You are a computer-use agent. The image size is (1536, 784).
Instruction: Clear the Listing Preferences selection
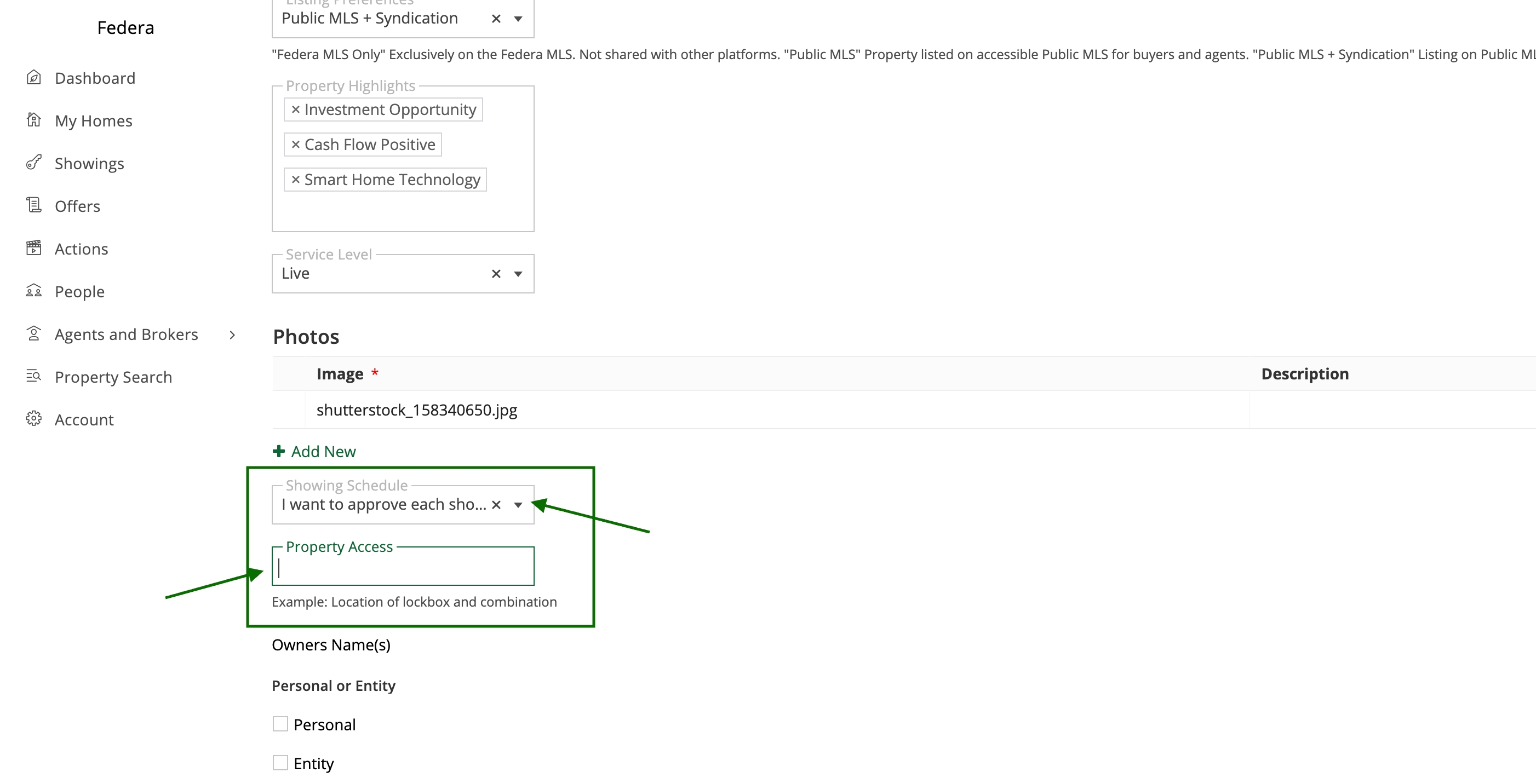click(x=496, y=19)
